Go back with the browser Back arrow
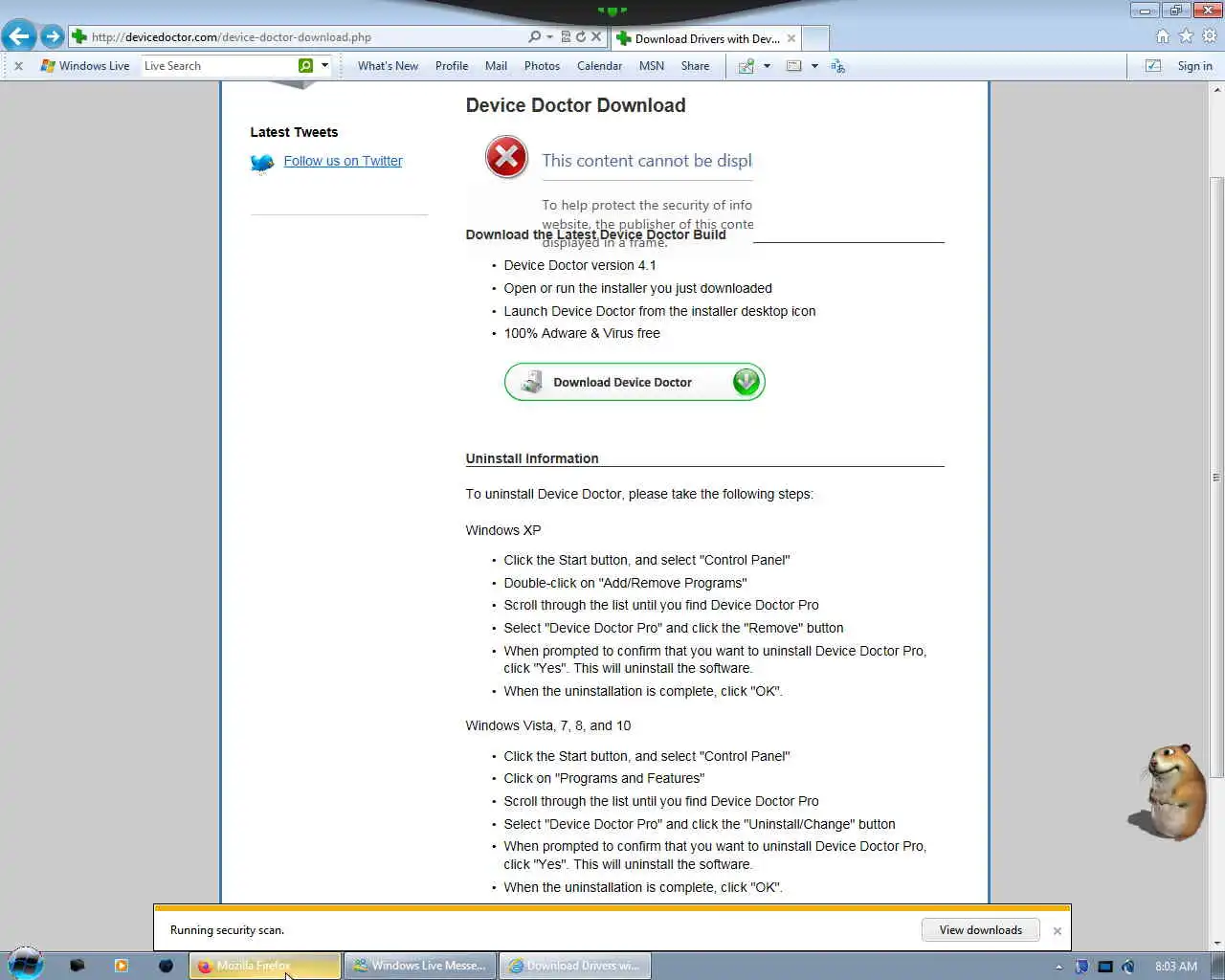1225x980 pixels. tap(19, 36)
